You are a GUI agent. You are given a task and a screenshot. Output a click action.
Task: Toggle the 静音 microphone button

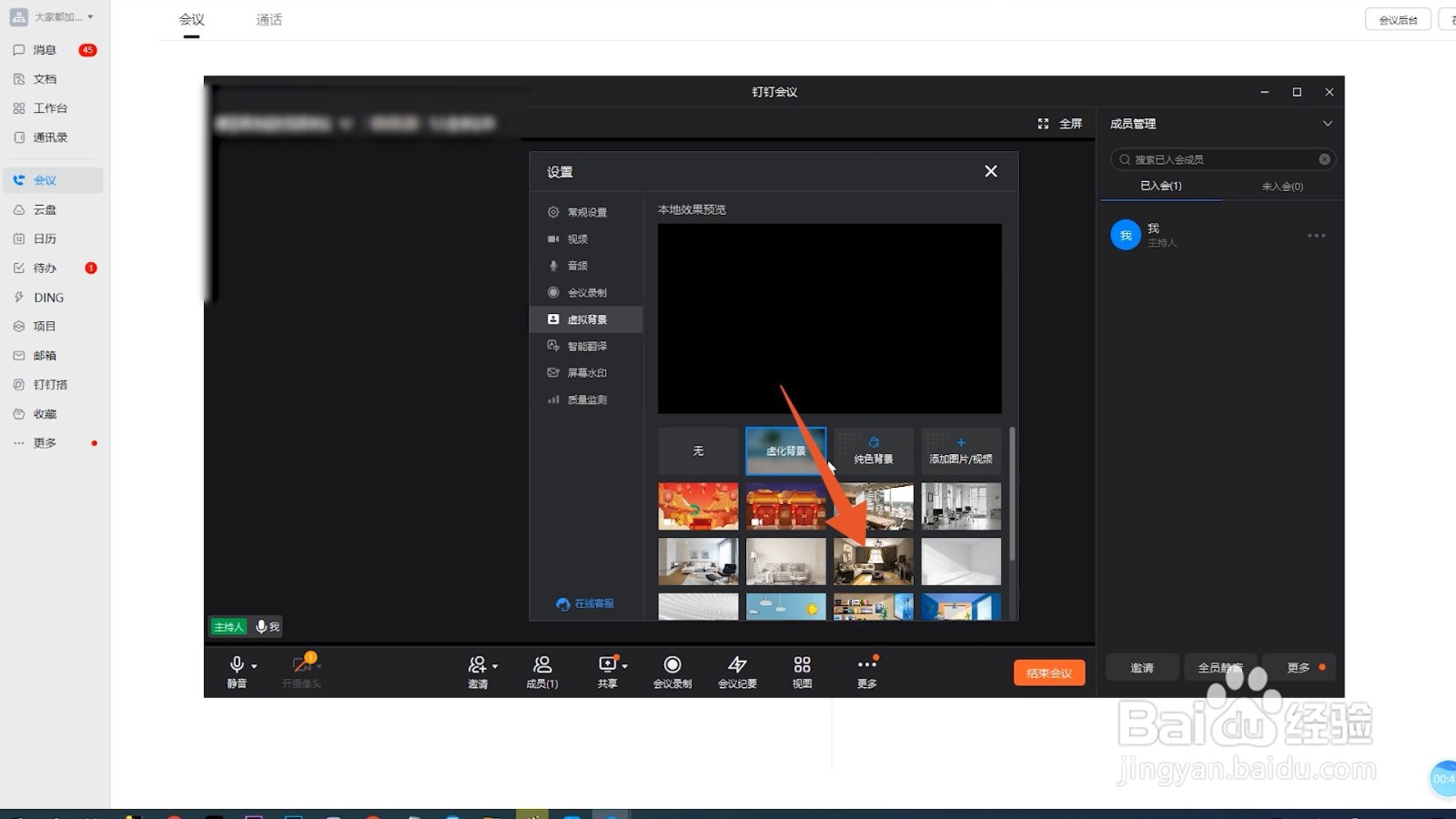(x=237, y=672)
